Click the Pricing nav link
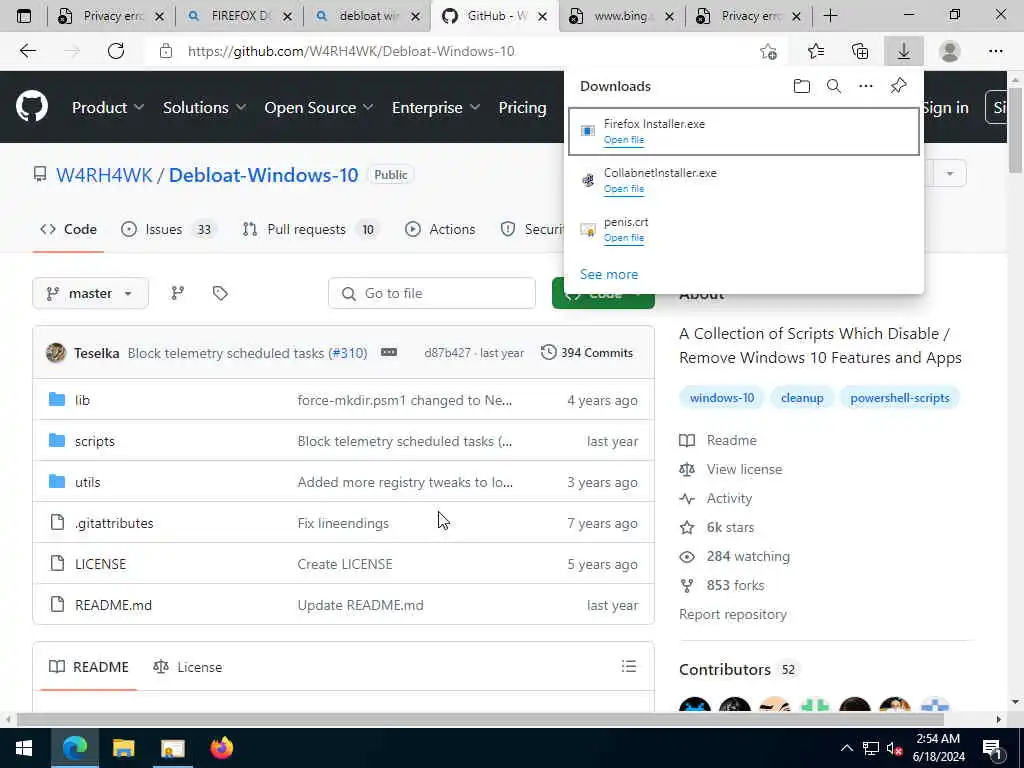 click(x=522, y=107)
